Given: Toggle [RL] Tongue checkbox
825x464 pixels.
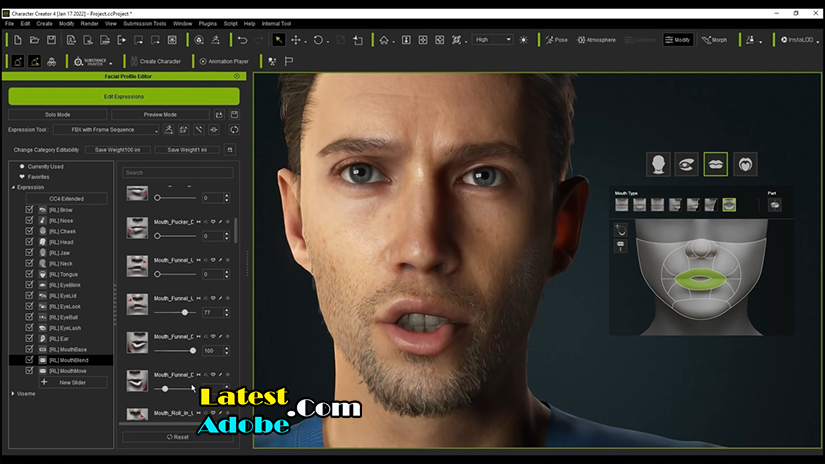Looking at the screenshot, I should click(x=29, y=274).
